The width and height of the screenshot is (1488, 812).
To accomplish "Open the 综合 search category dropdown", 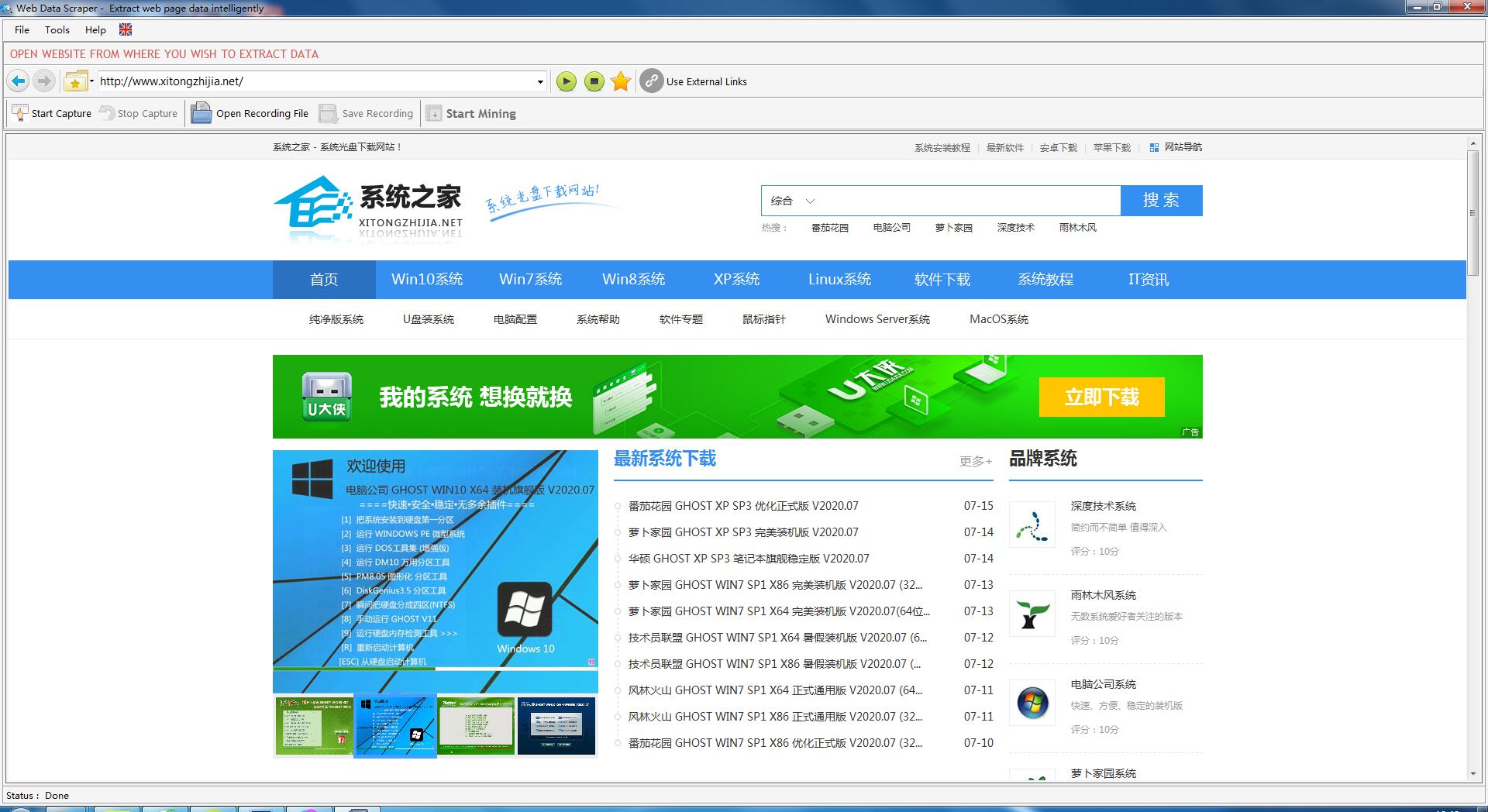I will point(792,201).
